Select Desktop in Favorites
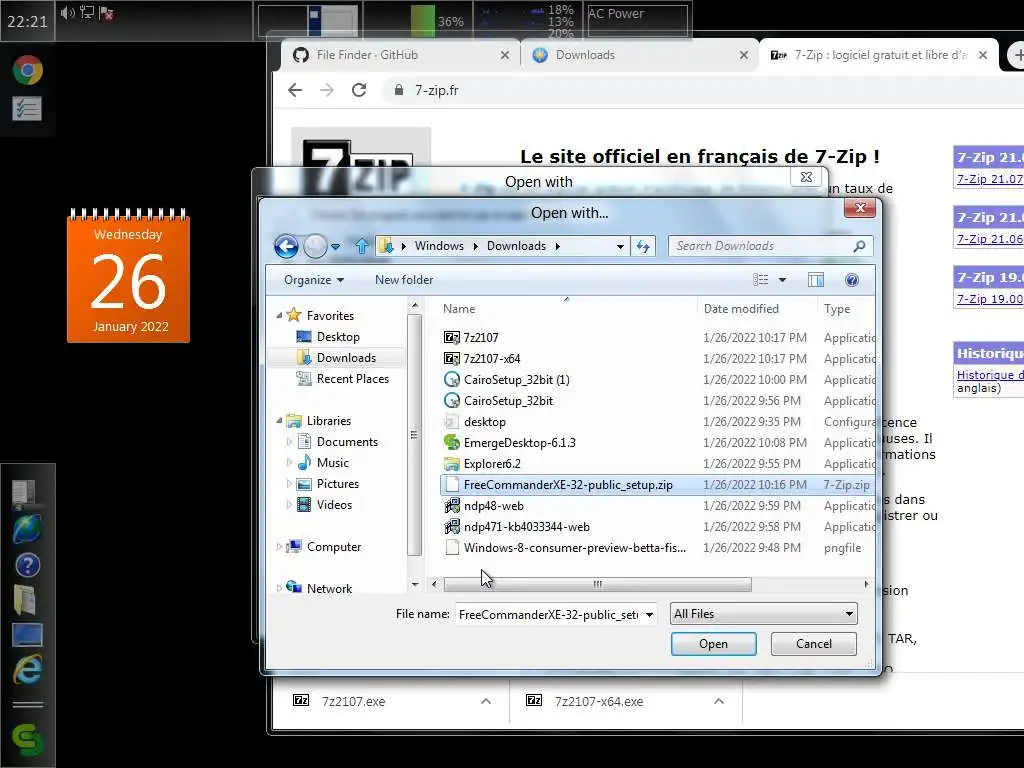The width and height of the screenshot is (1024, 768). click(x=338, y=337)
